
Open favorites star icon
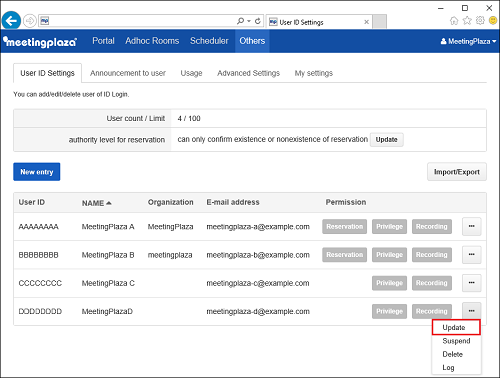pos(467,21)
